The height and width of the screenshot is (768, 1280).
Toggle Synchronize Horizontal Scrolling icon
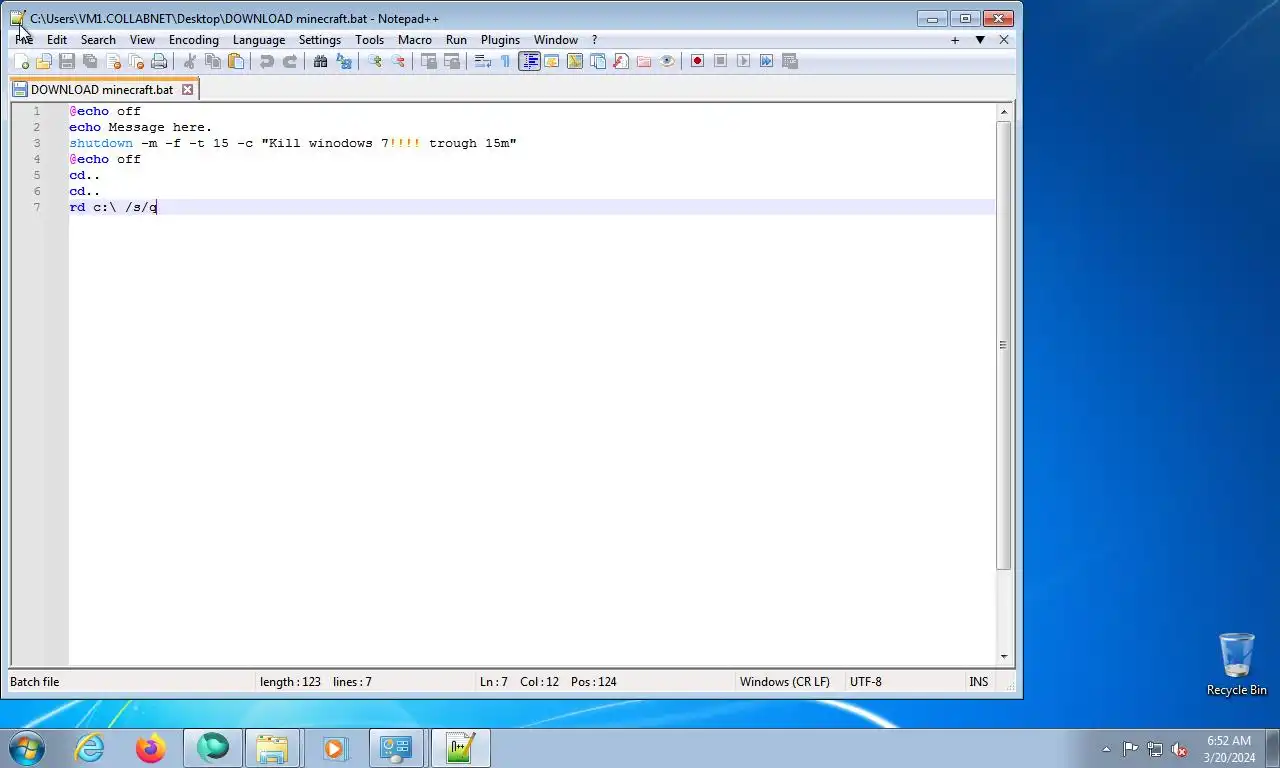pyautogui.click(x=452, y=61)
